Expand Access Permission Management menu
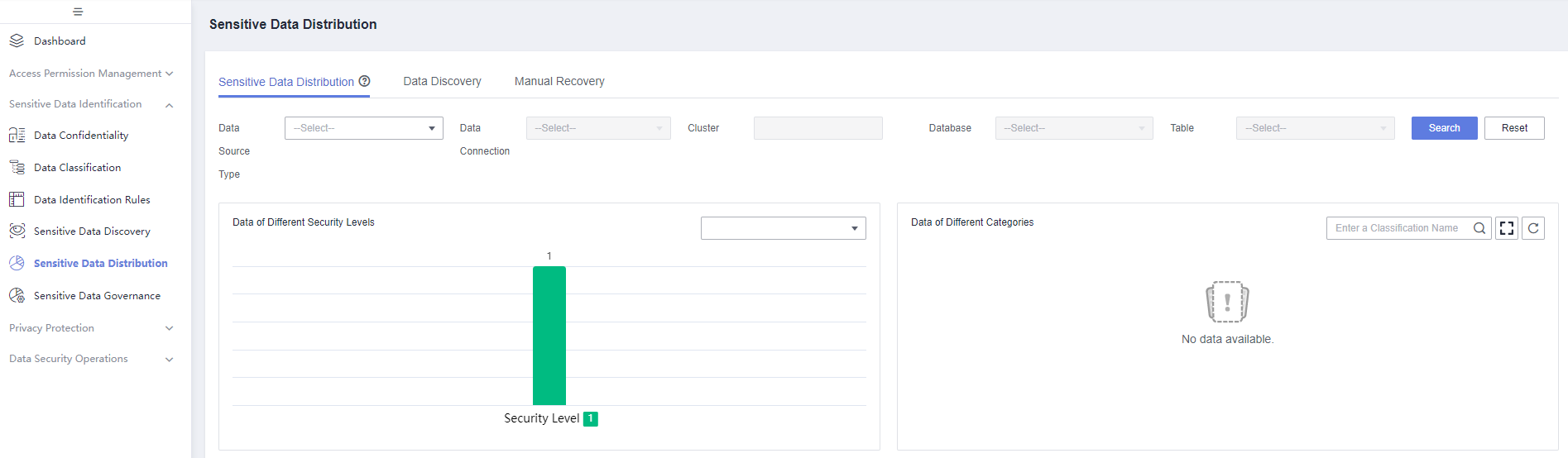1568x458 pixels. pos(91,74)
